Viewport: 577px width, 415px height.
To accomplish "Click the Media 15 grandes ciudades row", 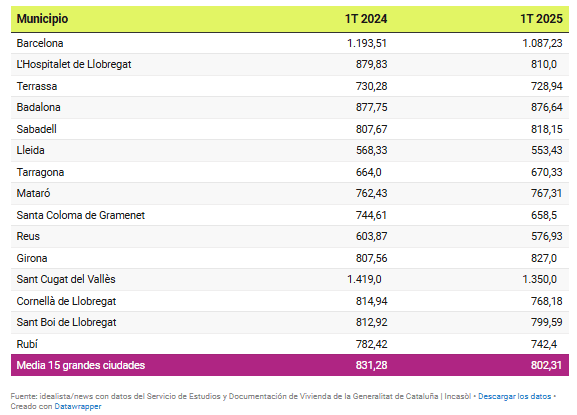I will (290, 365).
